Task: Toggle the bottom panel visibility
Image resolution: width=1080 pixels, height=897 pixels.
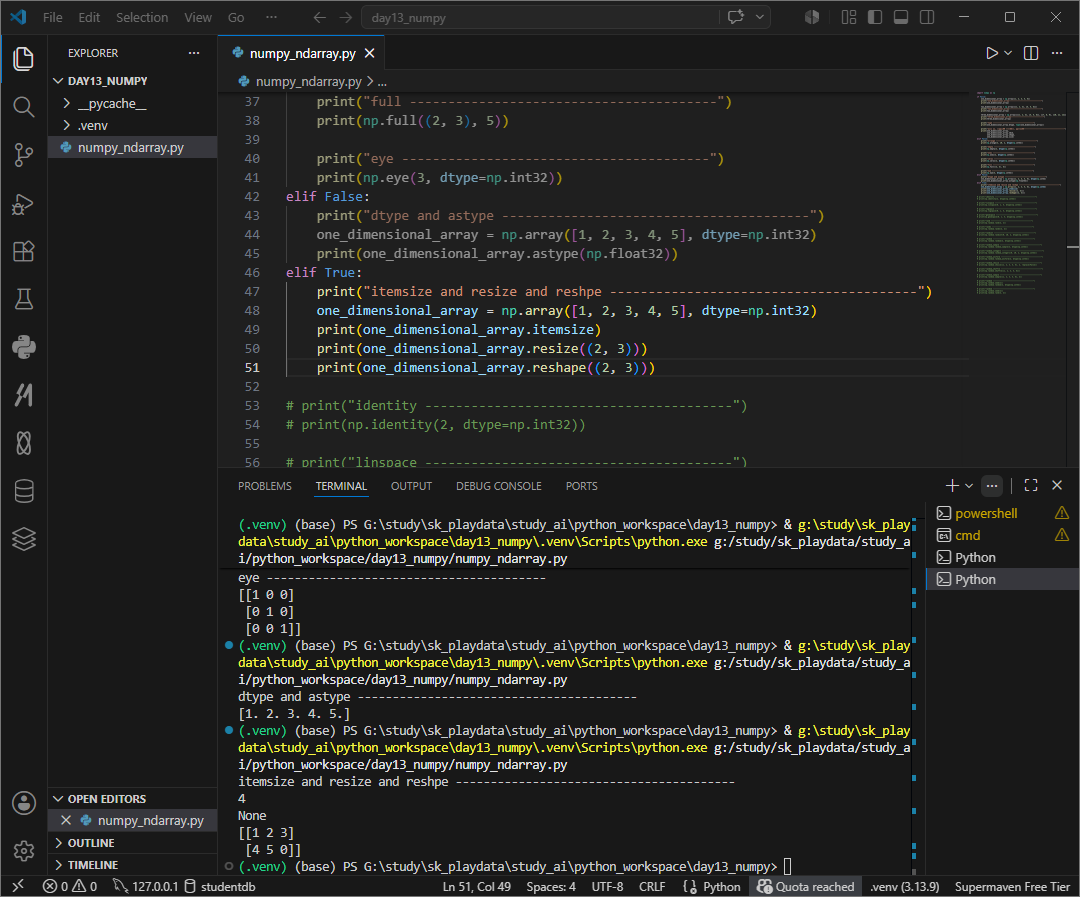Action: [901, 17]
